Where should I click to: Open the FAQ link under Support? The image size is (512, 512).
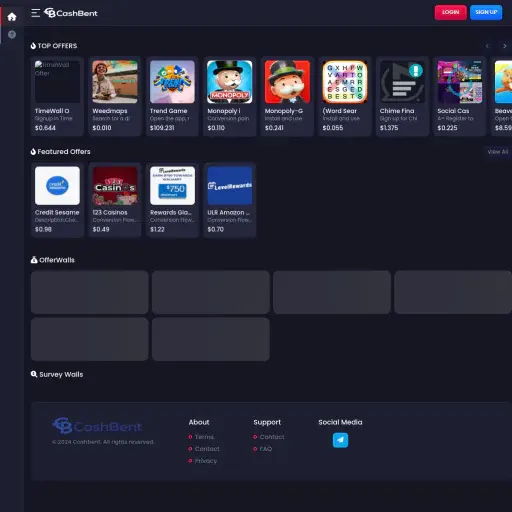(266, 449)
